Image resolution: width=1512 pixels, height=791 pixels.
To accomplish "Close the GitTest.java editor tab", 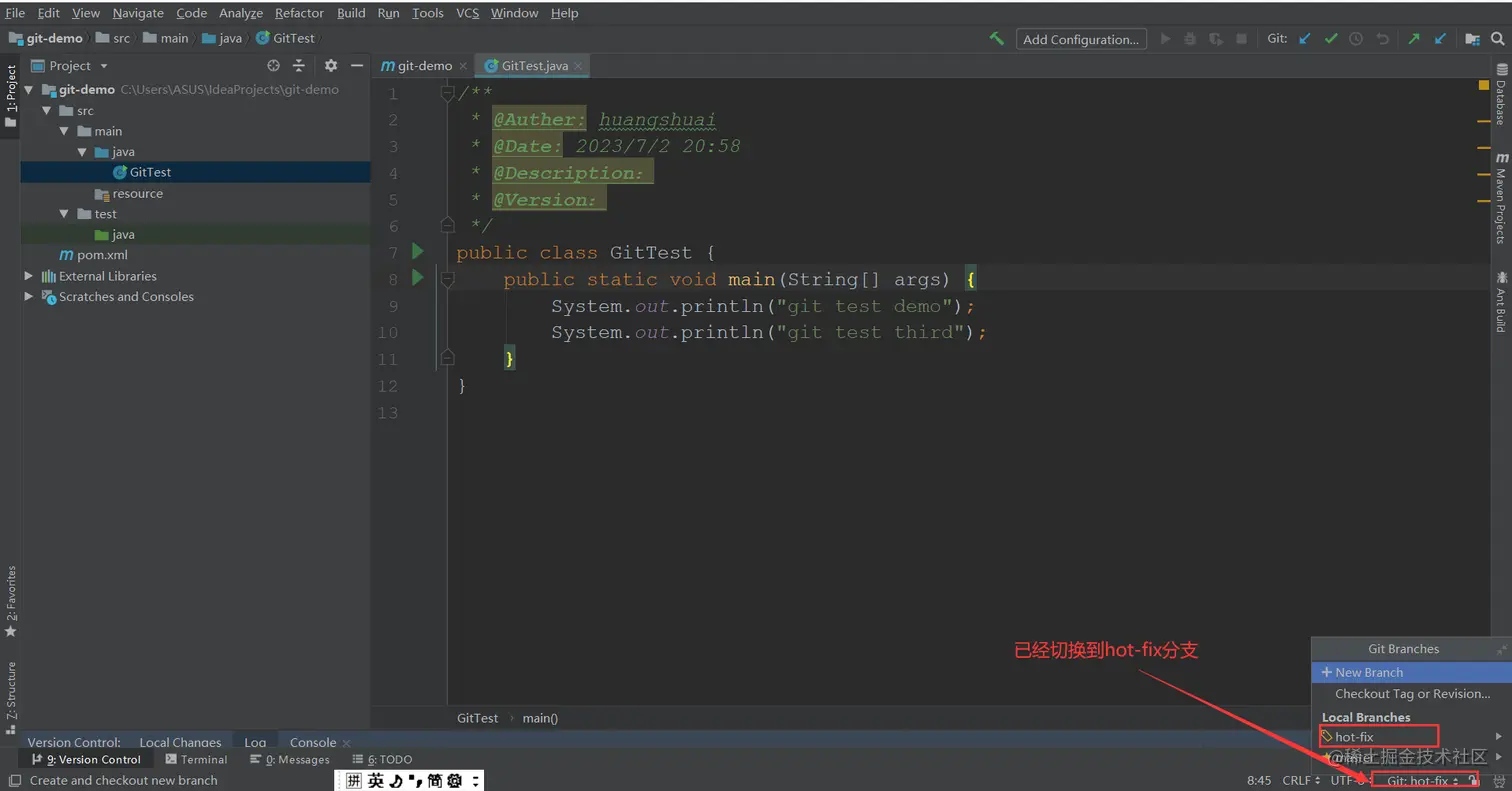I will [x=578, y=66].
